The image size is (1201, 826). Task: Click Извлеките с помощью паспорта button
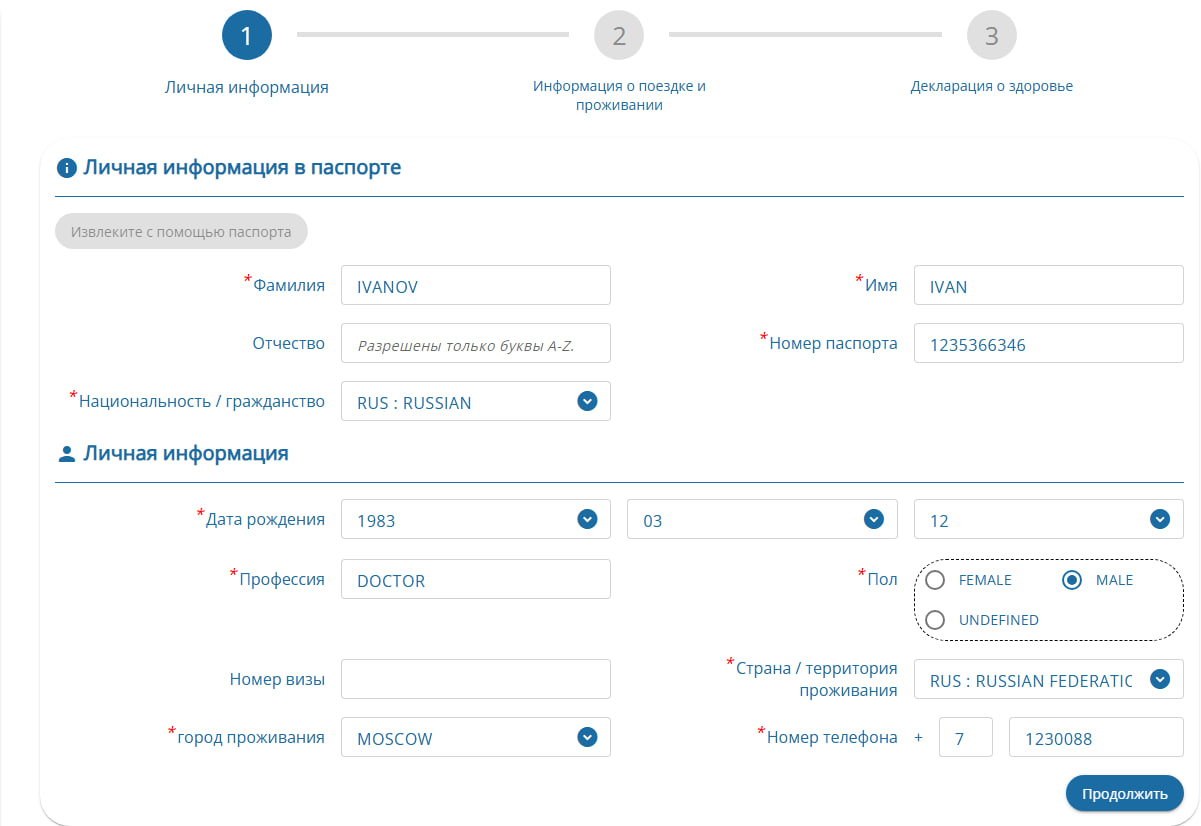(x=181, y=231)
